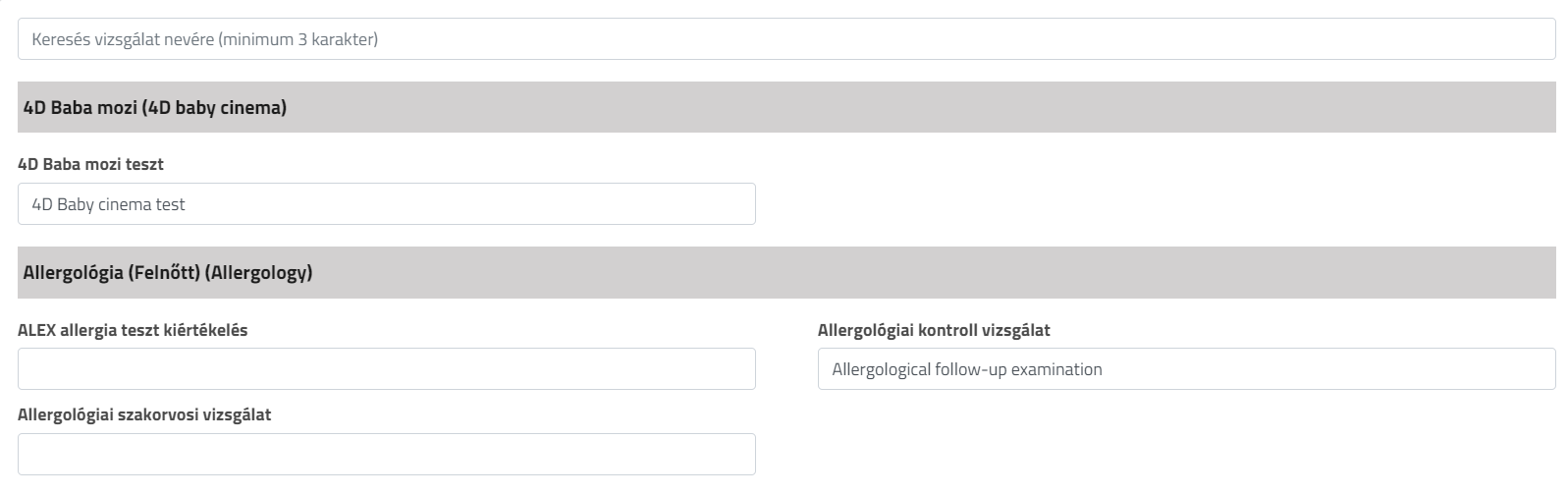Click the "Keresés vizsgálat nevére" placeholder text
Image resolution: width=1568 pixels, height=495 pixels.
tap(204, 39)
